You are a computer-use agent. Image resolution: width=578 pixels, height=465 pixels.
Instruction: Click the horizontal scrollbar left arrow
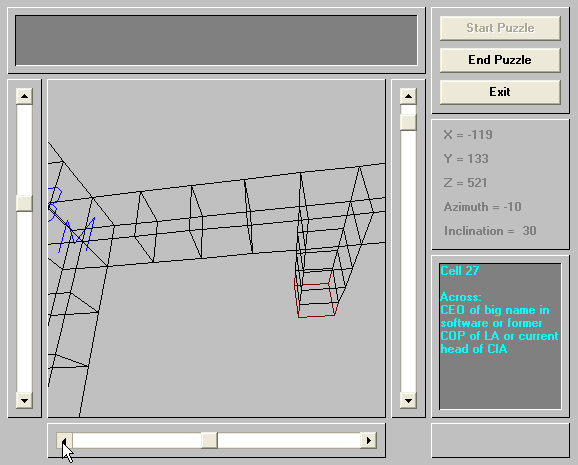tap(64, 441)
